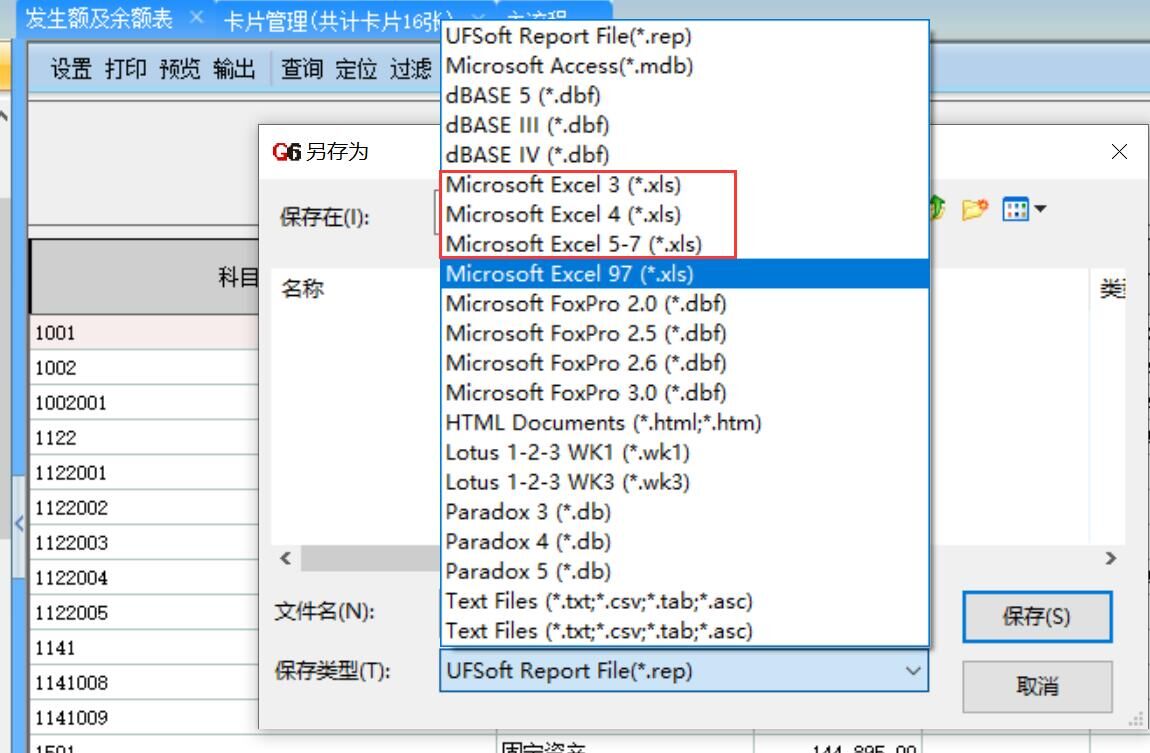Select account row 1002001
The width and height of the screenshot is (1150, 753).
[x=144, y=403]
